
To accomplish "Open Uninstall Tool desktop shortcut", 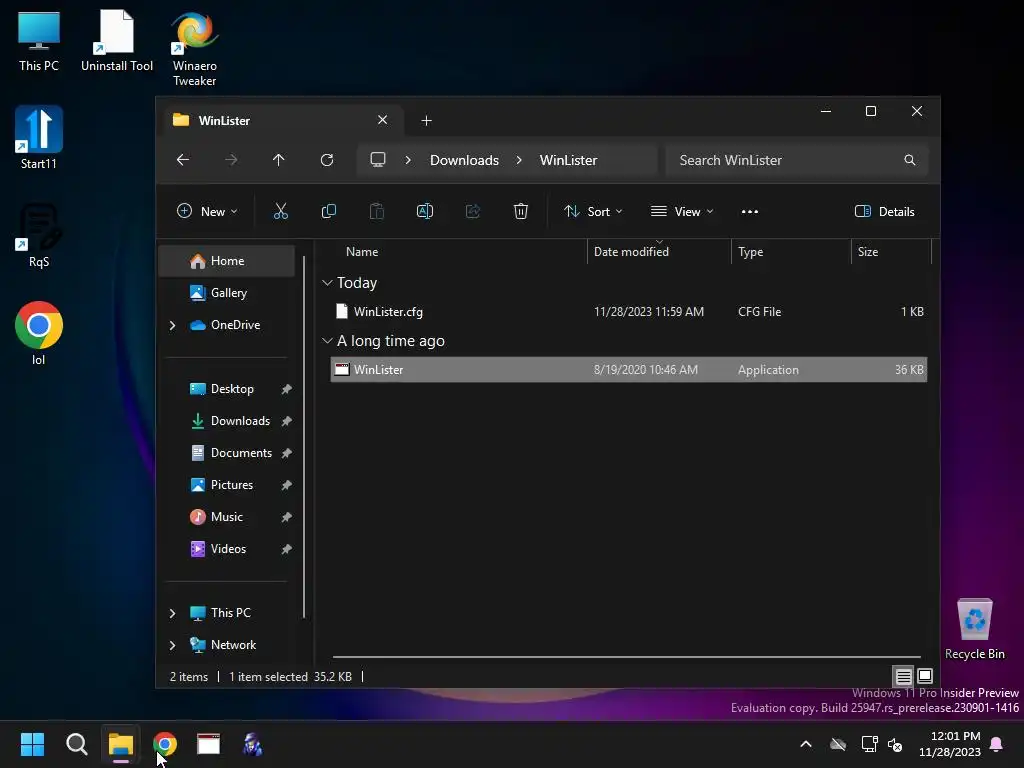I will tap(117, 41).
